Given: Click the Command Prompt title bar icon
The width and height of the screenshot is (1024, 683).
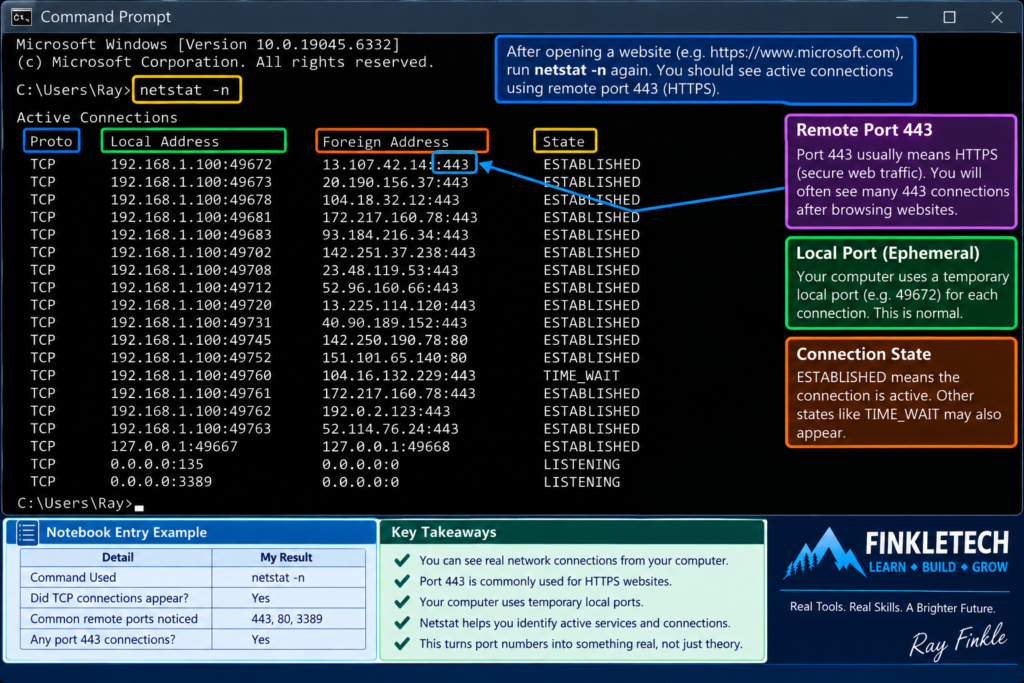Looking at the screenshot, I should coord(21,16).
